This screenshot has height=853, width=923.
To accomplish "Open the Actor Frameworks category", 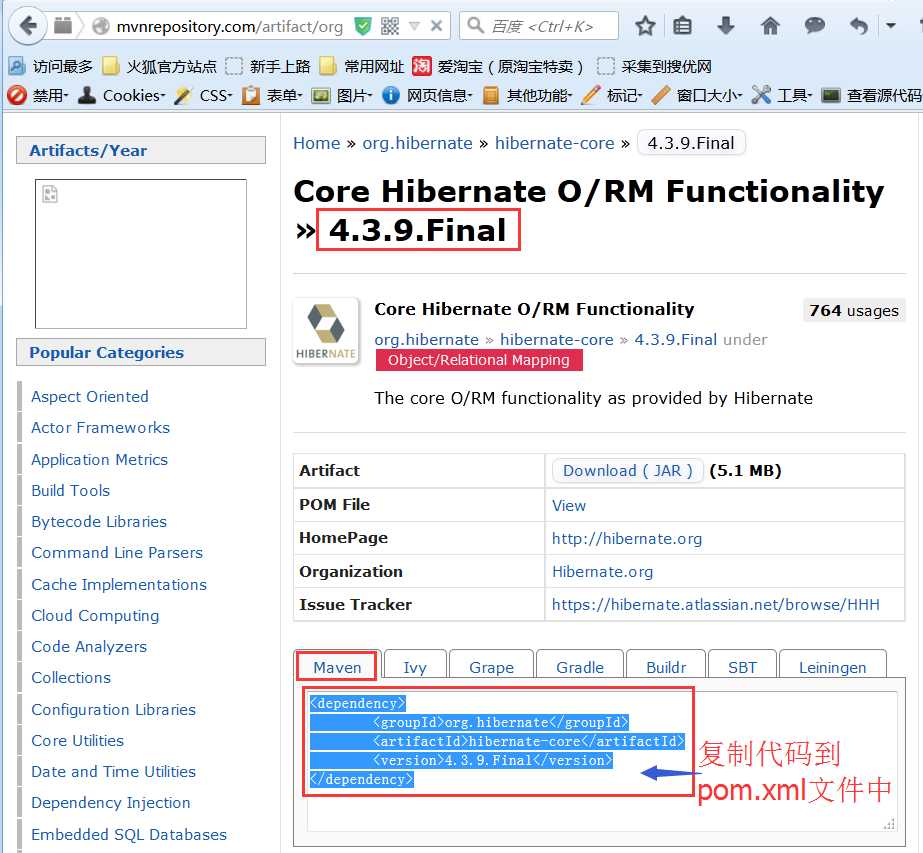I will 100,427.
